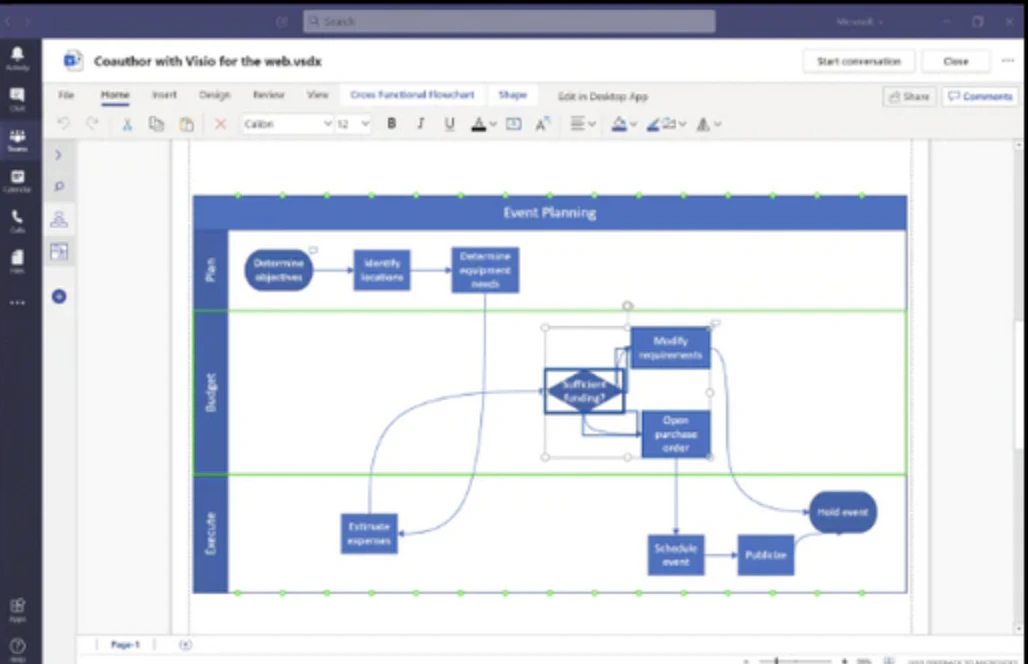Click the Copy icon in toolbar

pyautogui.click(x=156, y=124)
